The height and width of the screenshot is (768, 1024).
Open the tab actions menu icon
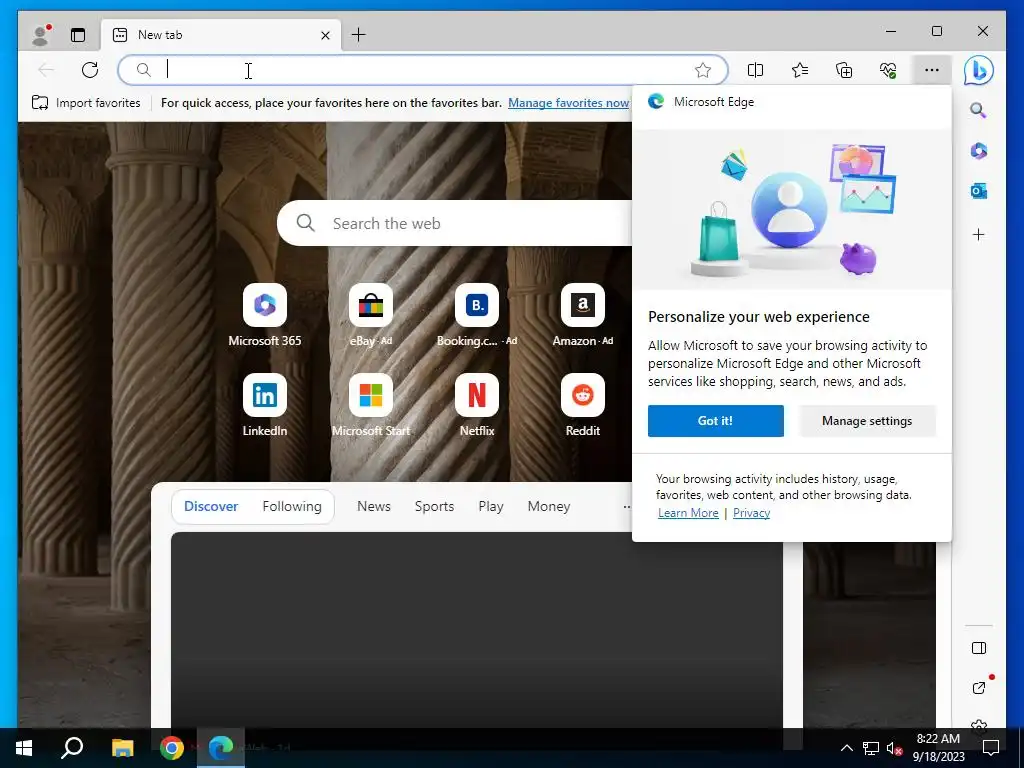click(78, 35)
